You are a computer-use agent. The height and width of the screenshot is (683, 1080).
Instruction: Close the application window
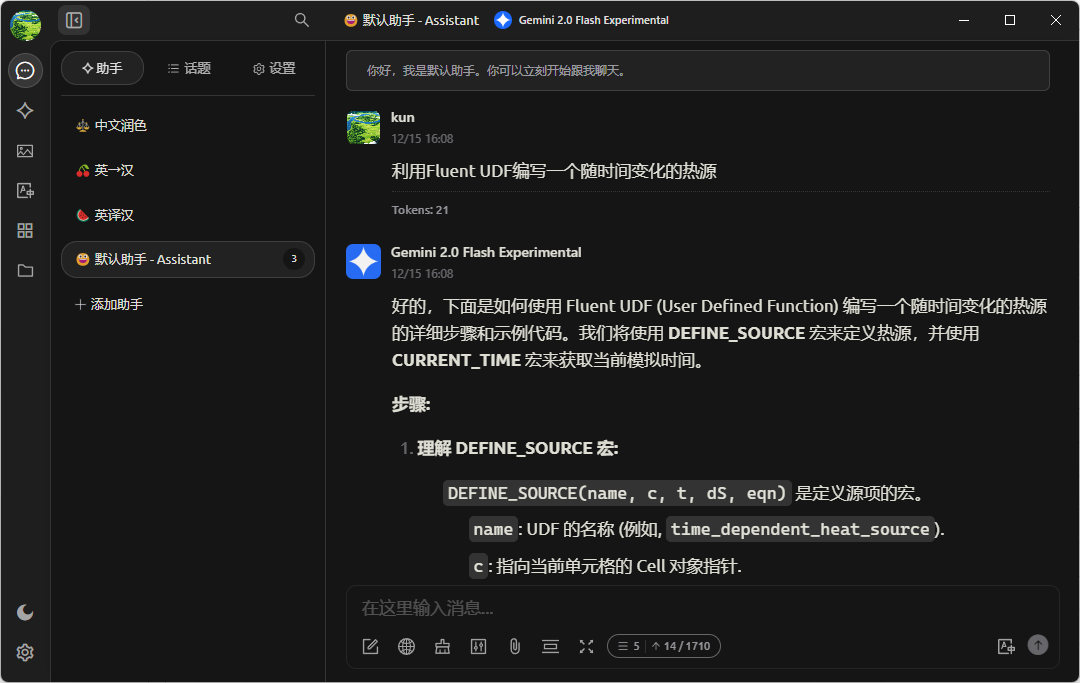[1055, 20]
